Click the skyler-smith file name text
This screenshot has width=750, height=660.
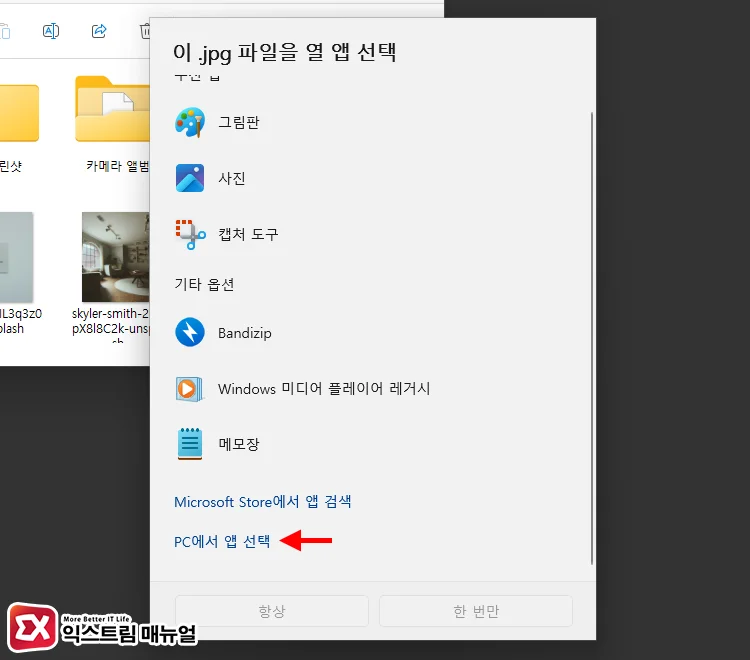[x=111, y=324]
